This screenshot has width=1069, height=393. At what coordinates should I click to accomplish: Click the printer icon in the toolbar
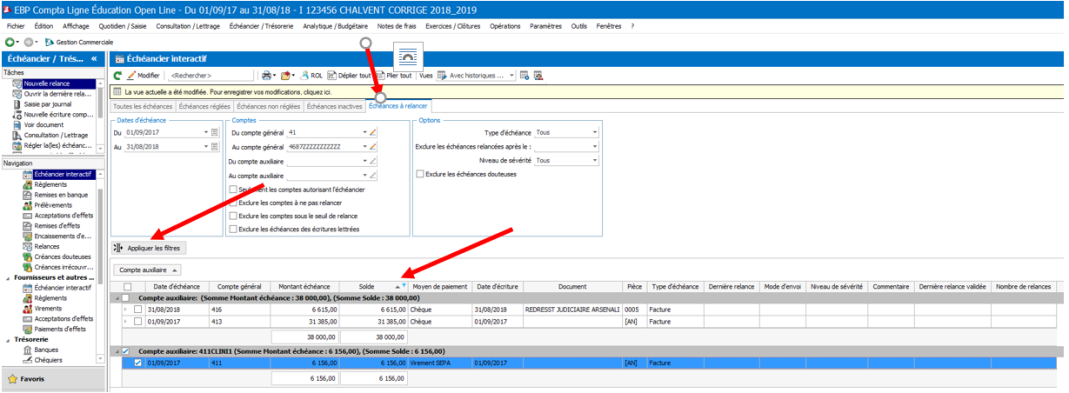pyautogui.click(x=267, y=76)
